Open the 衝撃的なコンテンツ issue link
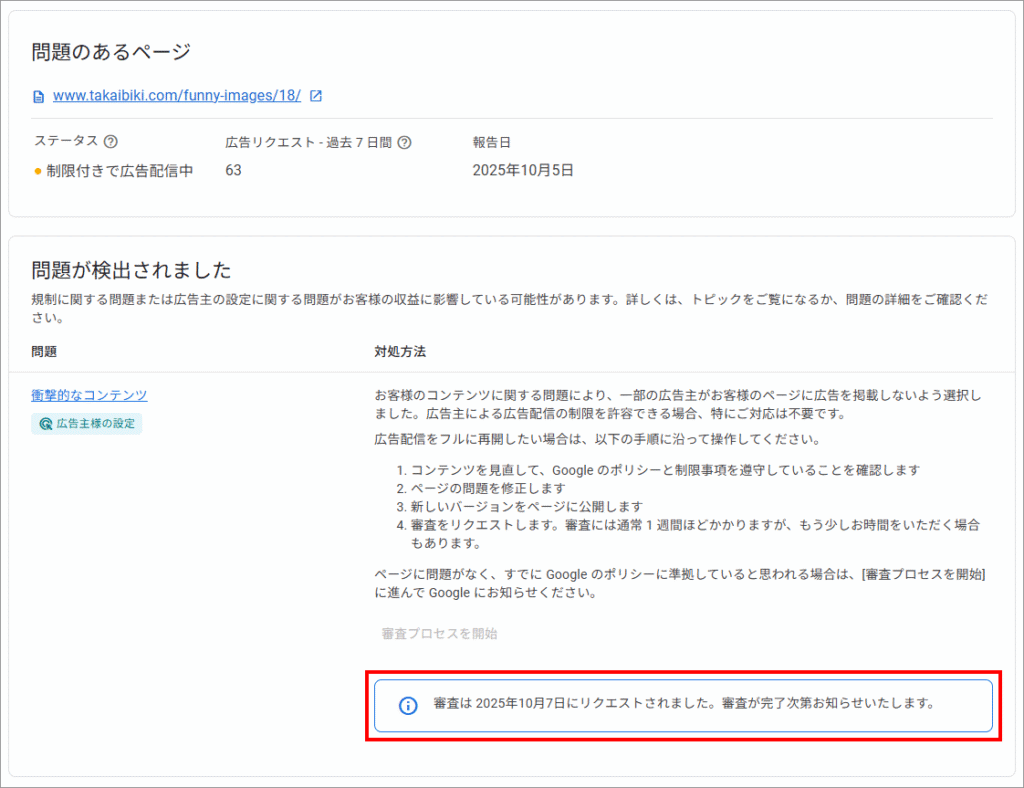The width and height of the screenshot is (1024, 788). (x=89, y=395)
